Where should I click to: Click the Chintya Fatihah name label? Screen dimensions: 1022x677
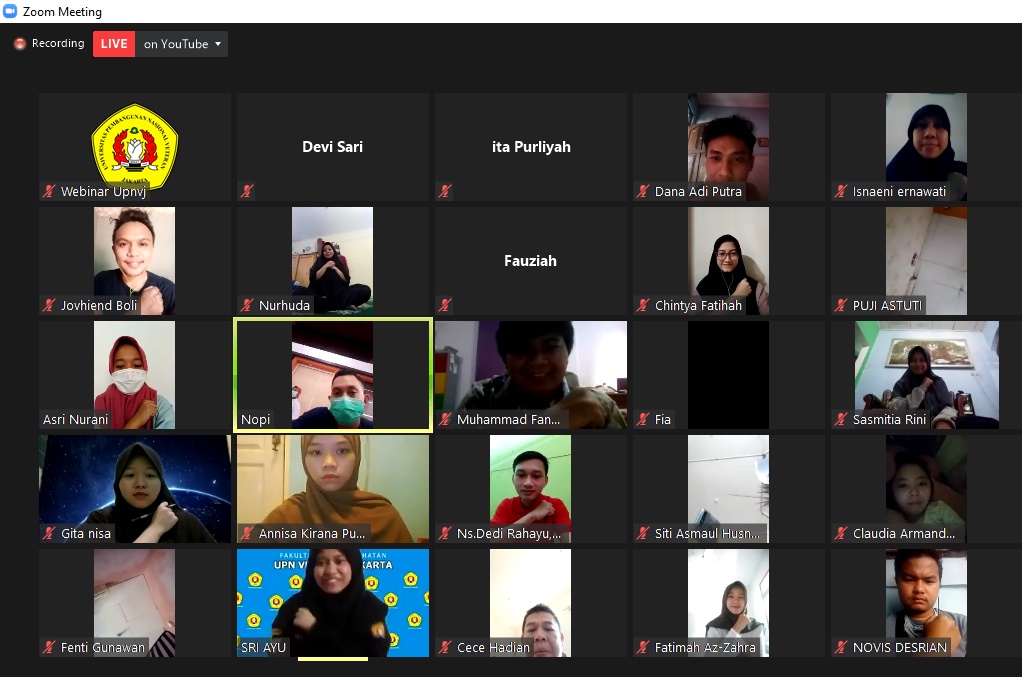(x=698, y=306)
